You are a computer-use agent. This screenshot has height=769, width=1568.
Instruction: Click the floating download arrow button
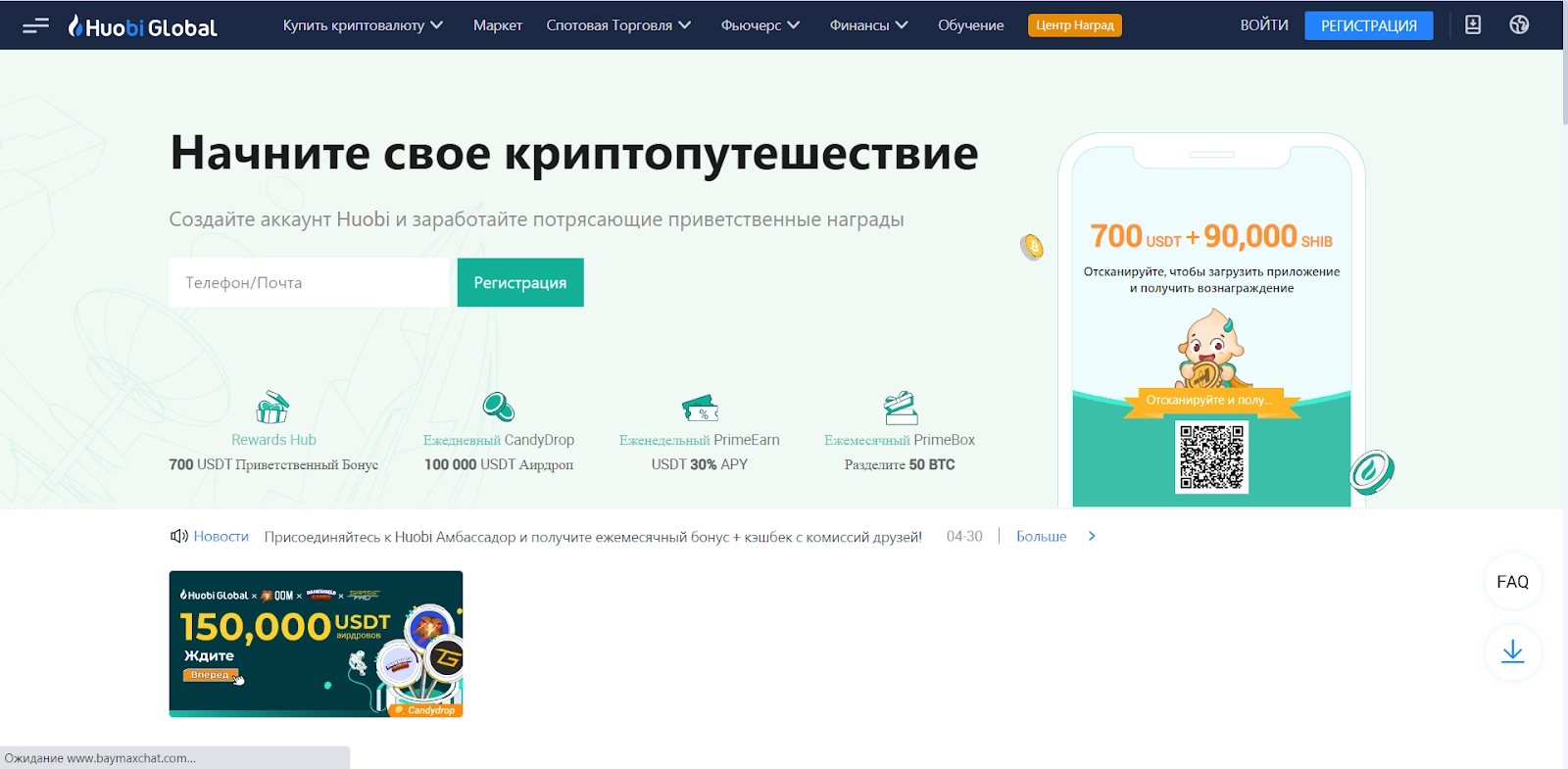[1513, 651]
